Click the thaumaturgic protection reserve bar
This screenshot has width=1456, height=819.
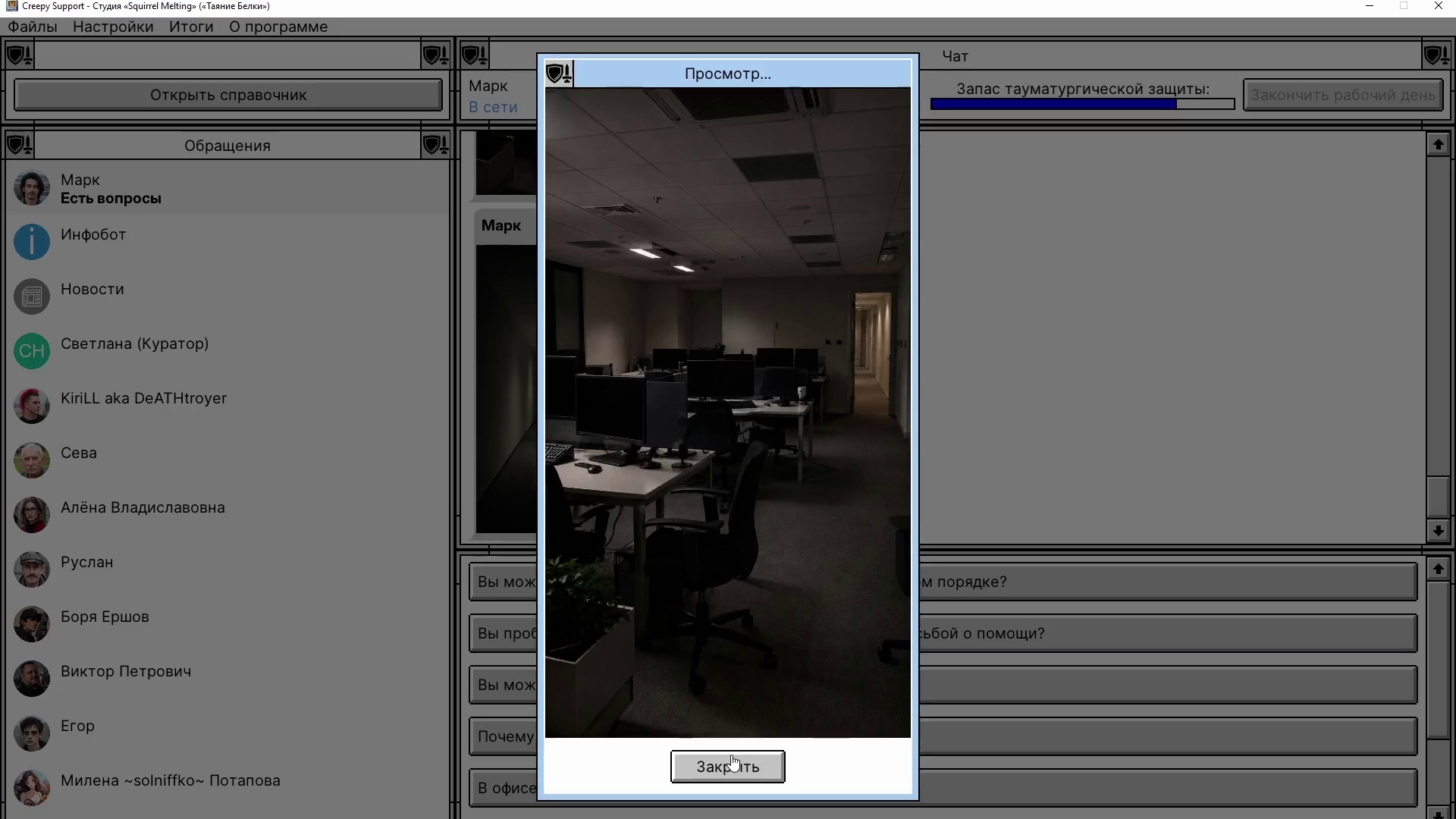click(x=1083, y=104)
